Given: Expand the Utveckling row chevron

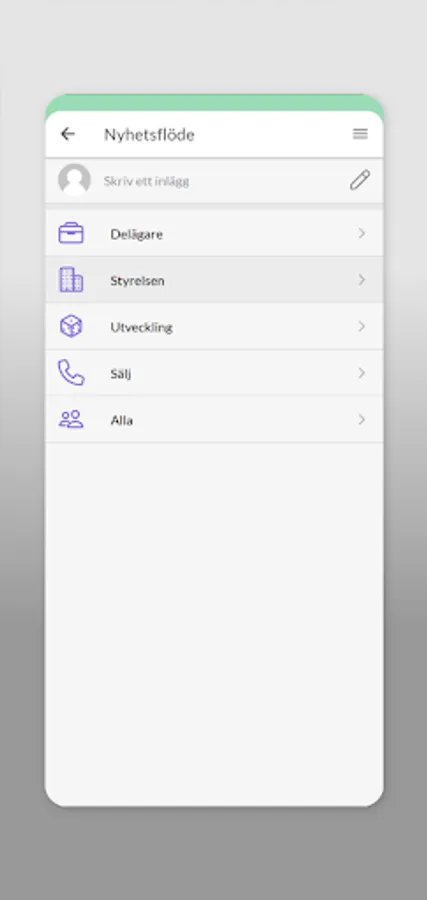Looking at the screenshot, I should 362,326.
